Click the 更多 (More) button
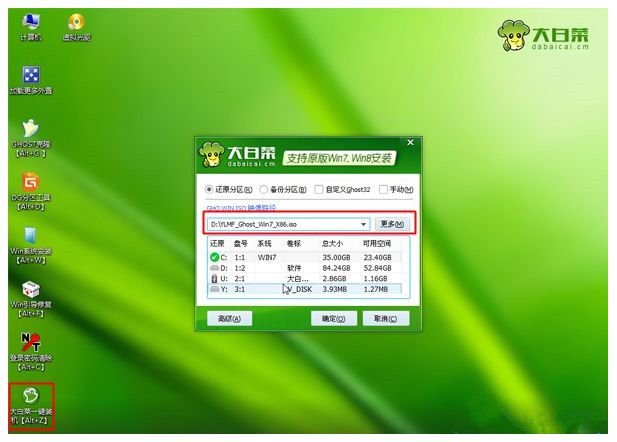 [391, 224]
